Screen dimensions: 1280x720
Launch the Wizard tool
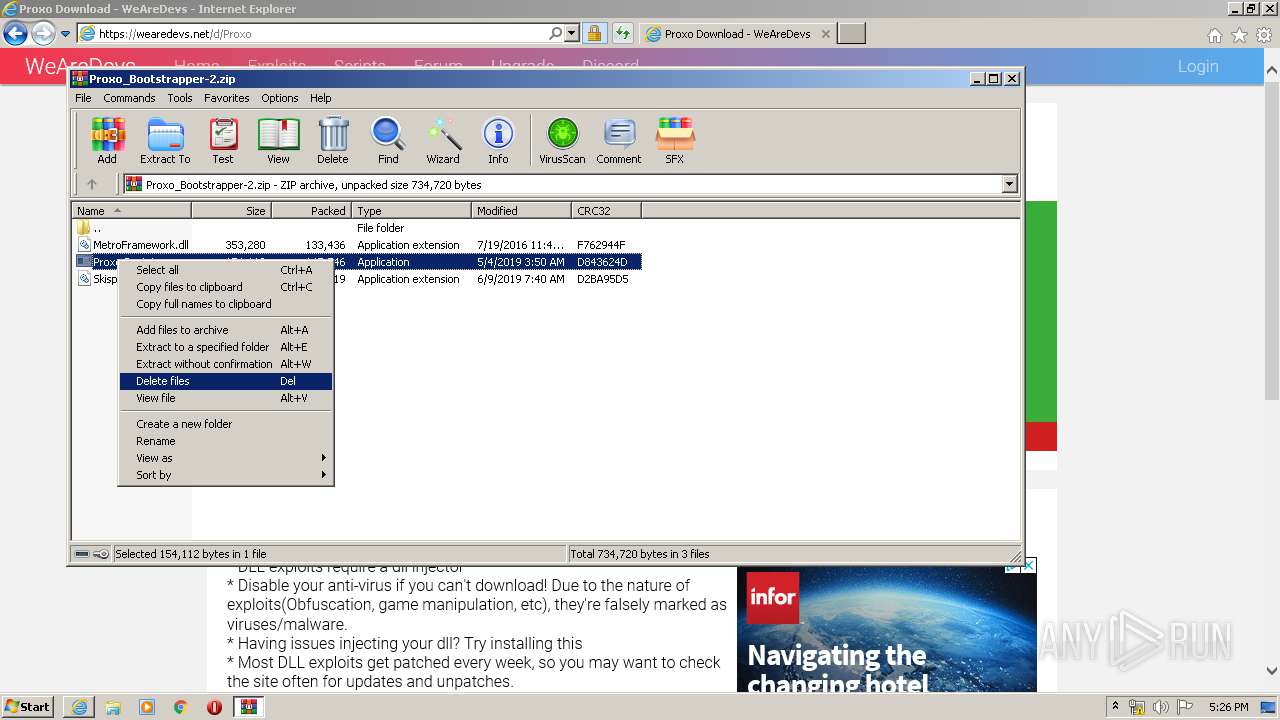coord(443,140)
